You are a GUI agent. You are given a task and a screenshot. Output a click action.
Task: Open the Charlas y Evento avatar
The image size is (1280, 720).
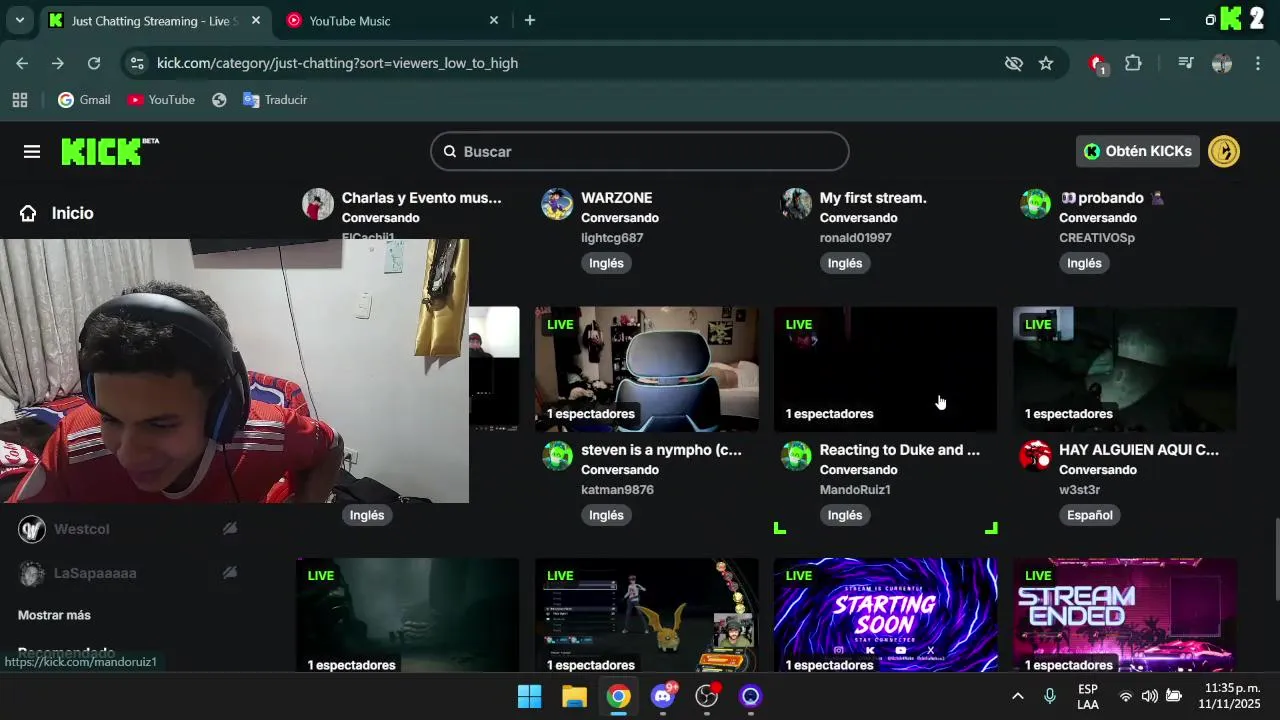pyautogui.click(x=318, y=203)
